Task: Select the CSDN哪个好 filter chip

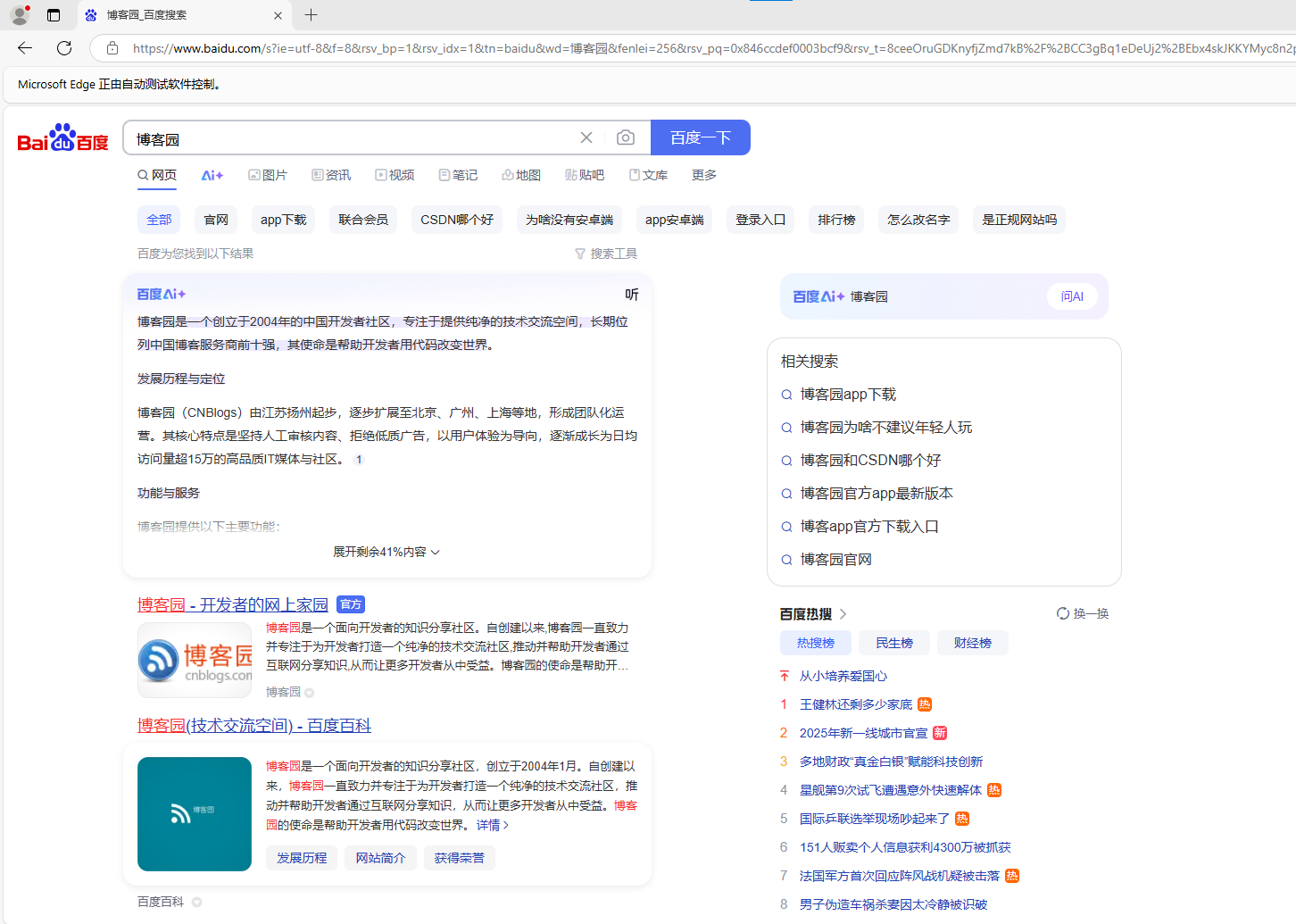Action: pyautogui.click(x=457, y=220)
